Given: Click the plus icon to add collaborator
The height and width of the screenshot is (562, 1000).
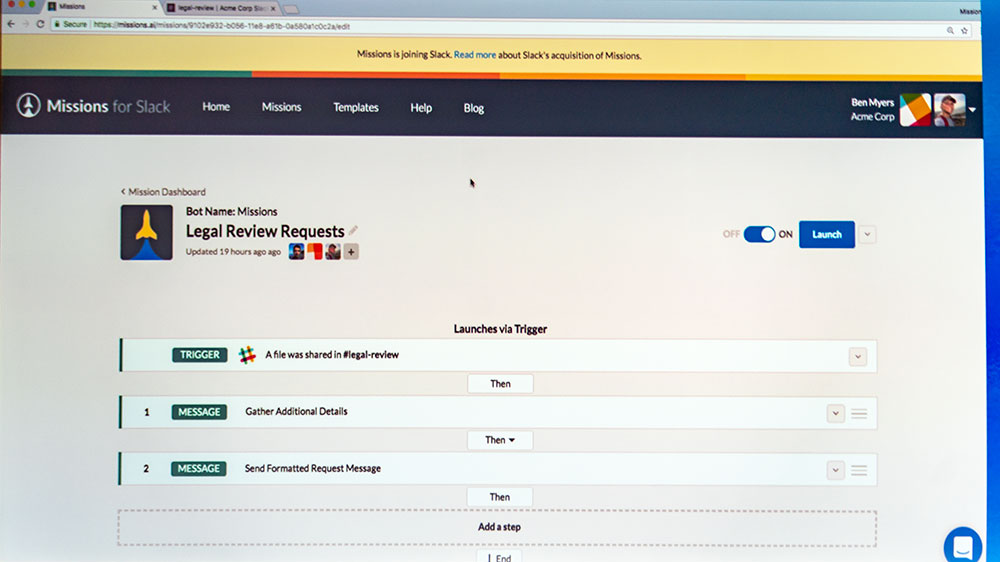Looking at the screenshot, I should (x=351, y=252).
